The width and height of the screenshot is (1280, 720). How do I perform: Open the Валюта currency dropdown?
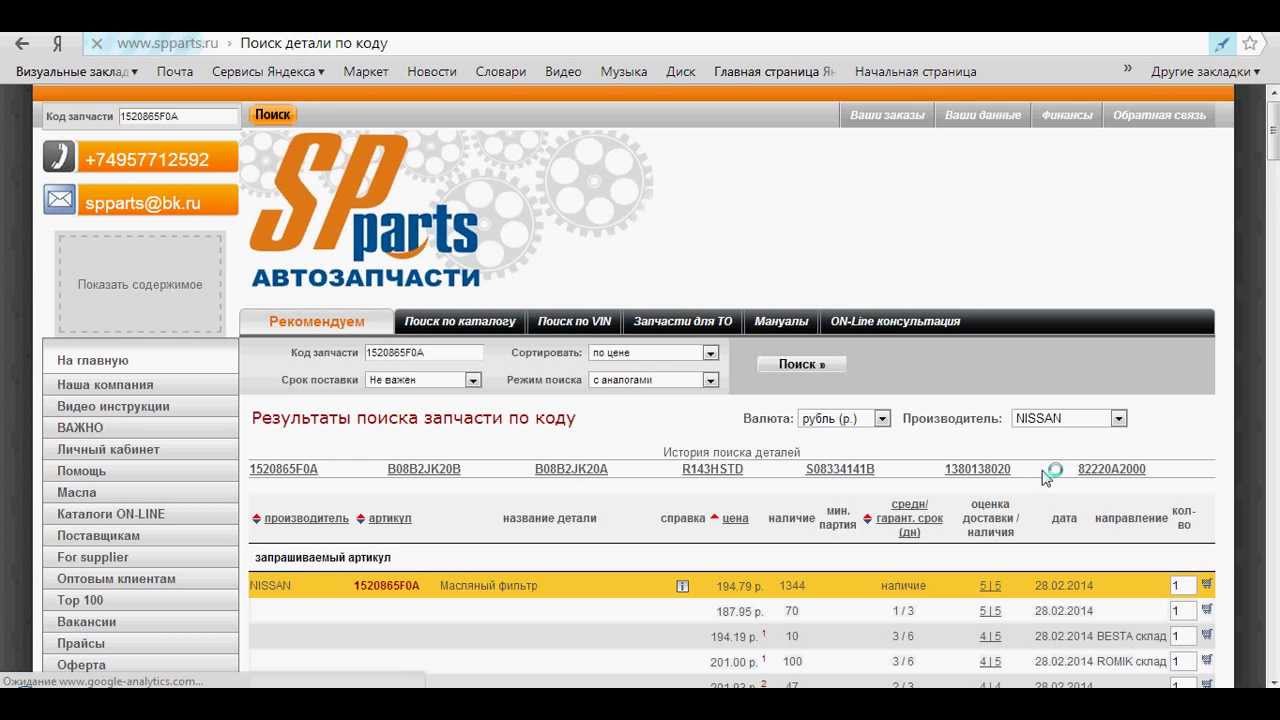coord(844,419)
